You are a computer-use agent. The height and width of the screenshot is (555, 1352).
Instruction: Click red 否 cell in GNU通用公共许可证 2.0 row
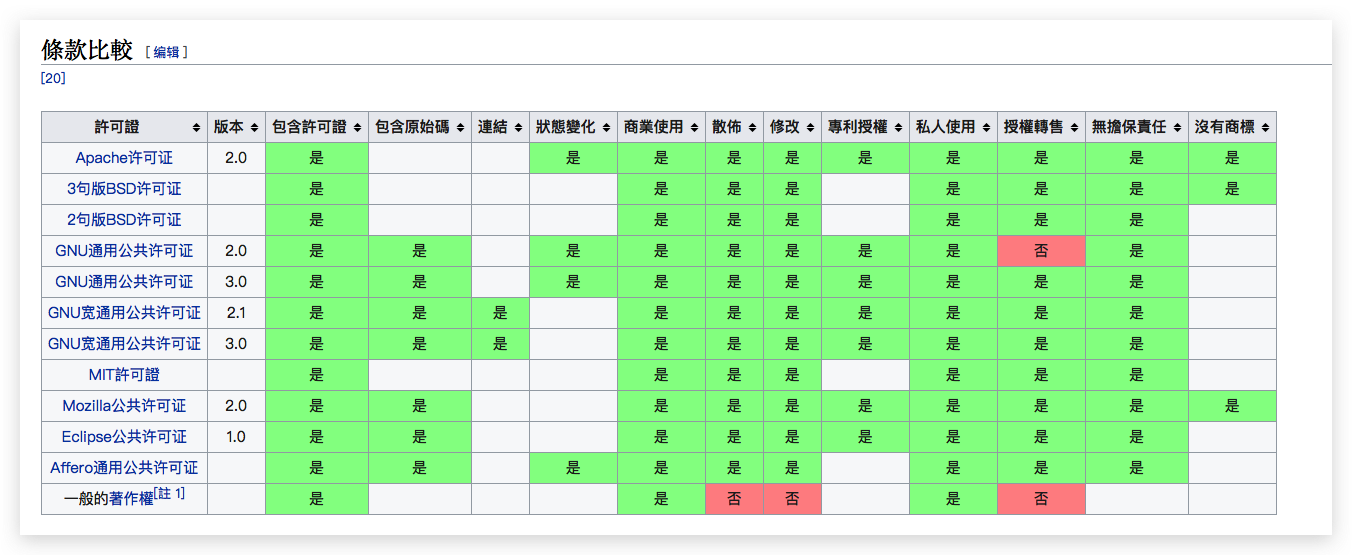1041,251
